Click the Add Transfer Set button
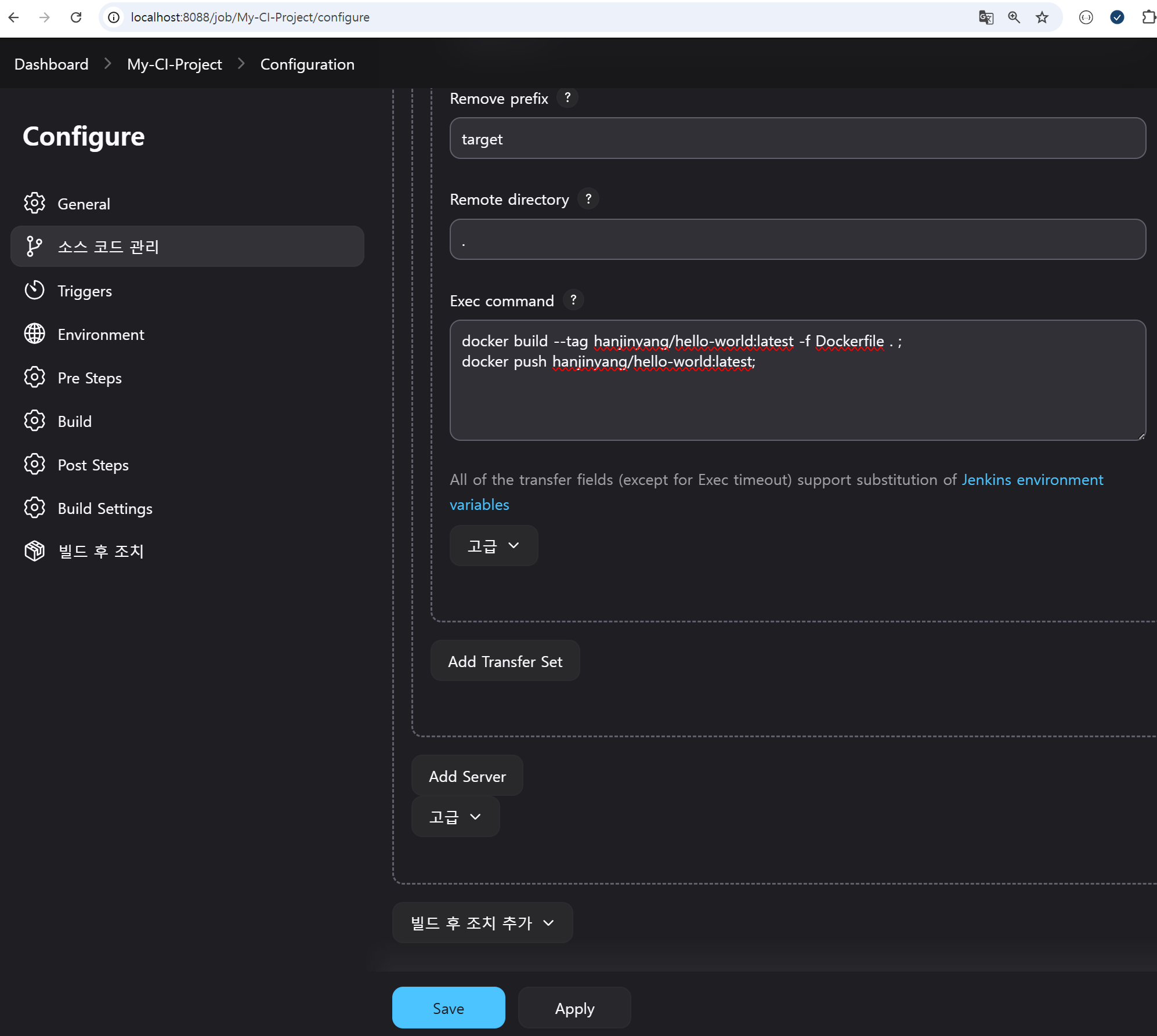Image resolution: width=1157 pixels, height=1036 pixels. coord(505,661)
